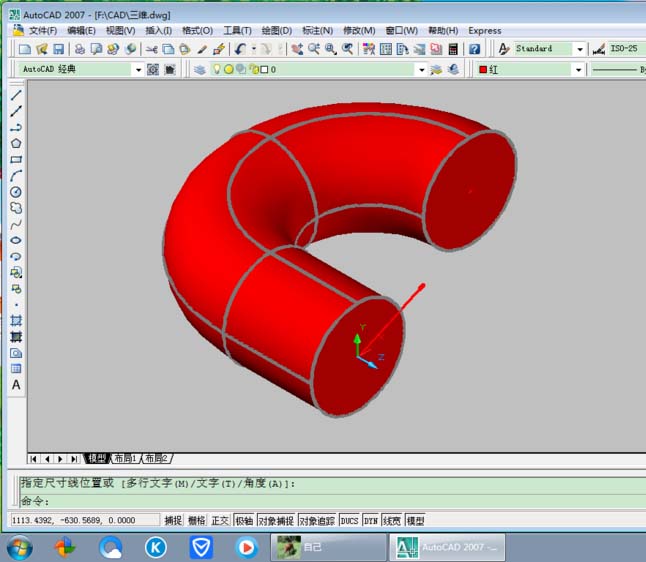Open the Layer Properties Manager icon
Screen dimensions: 646x562
click(200, 69)
